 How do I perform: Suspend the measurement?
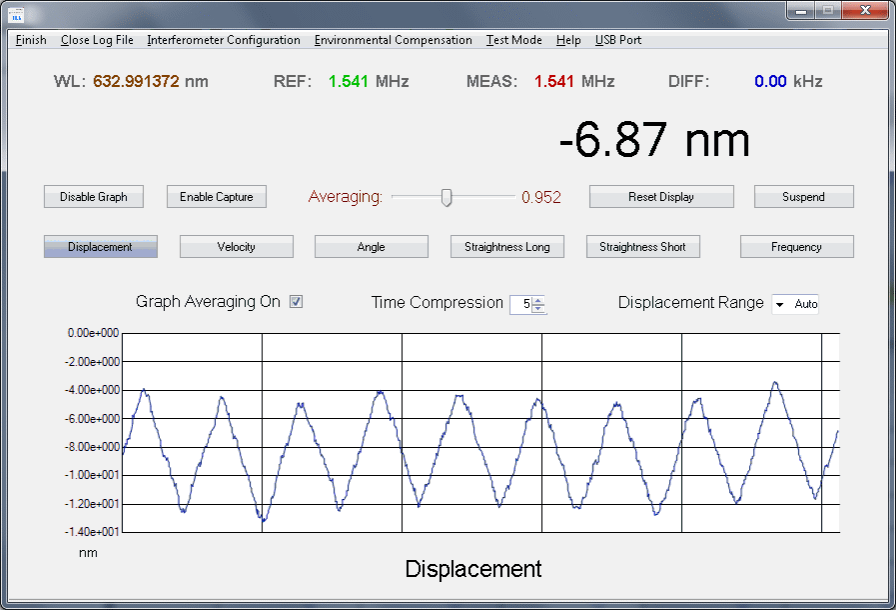tap(803, 197)
